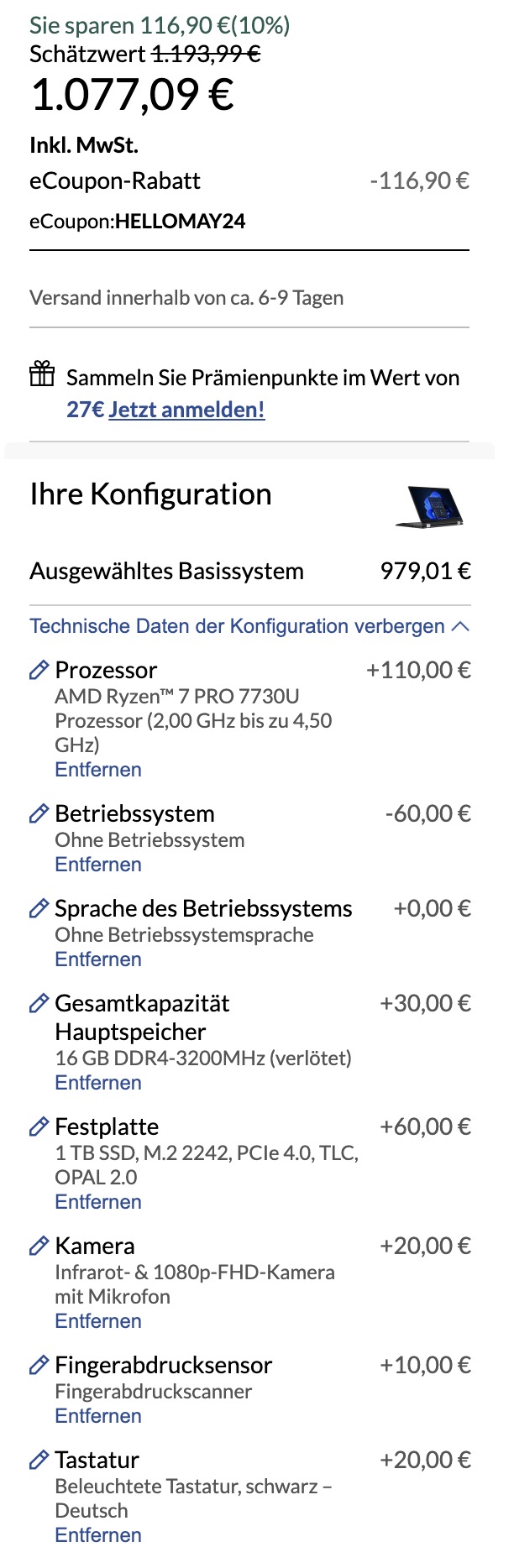Viewport: 514px width, 1568px height.
Task: Collapse Technische Daten der Konfiguration section
Action: [x=249, y=626]
